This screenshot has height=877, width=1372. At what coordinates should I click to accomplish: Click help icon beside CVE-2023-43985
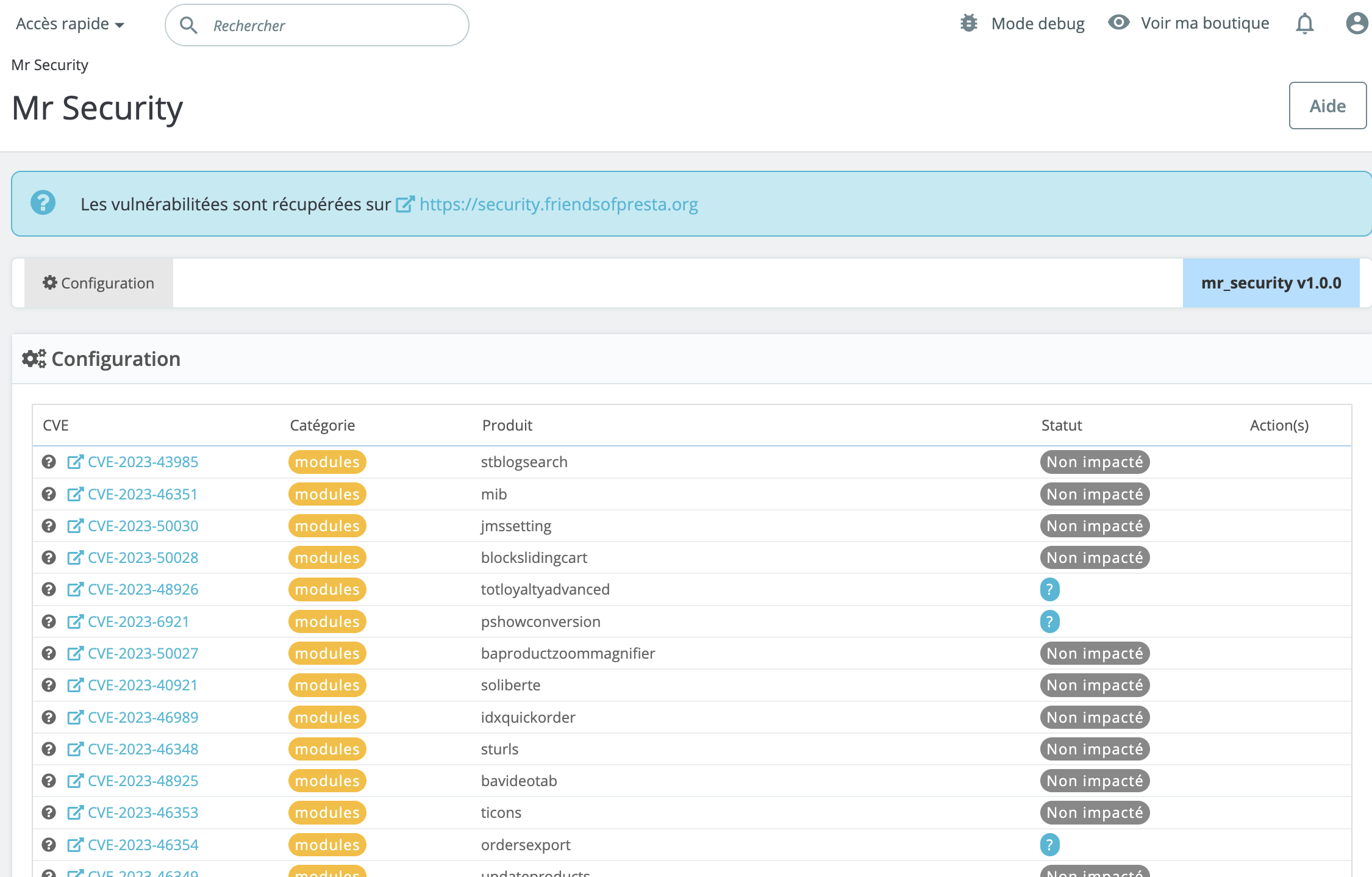click(49, 462)
